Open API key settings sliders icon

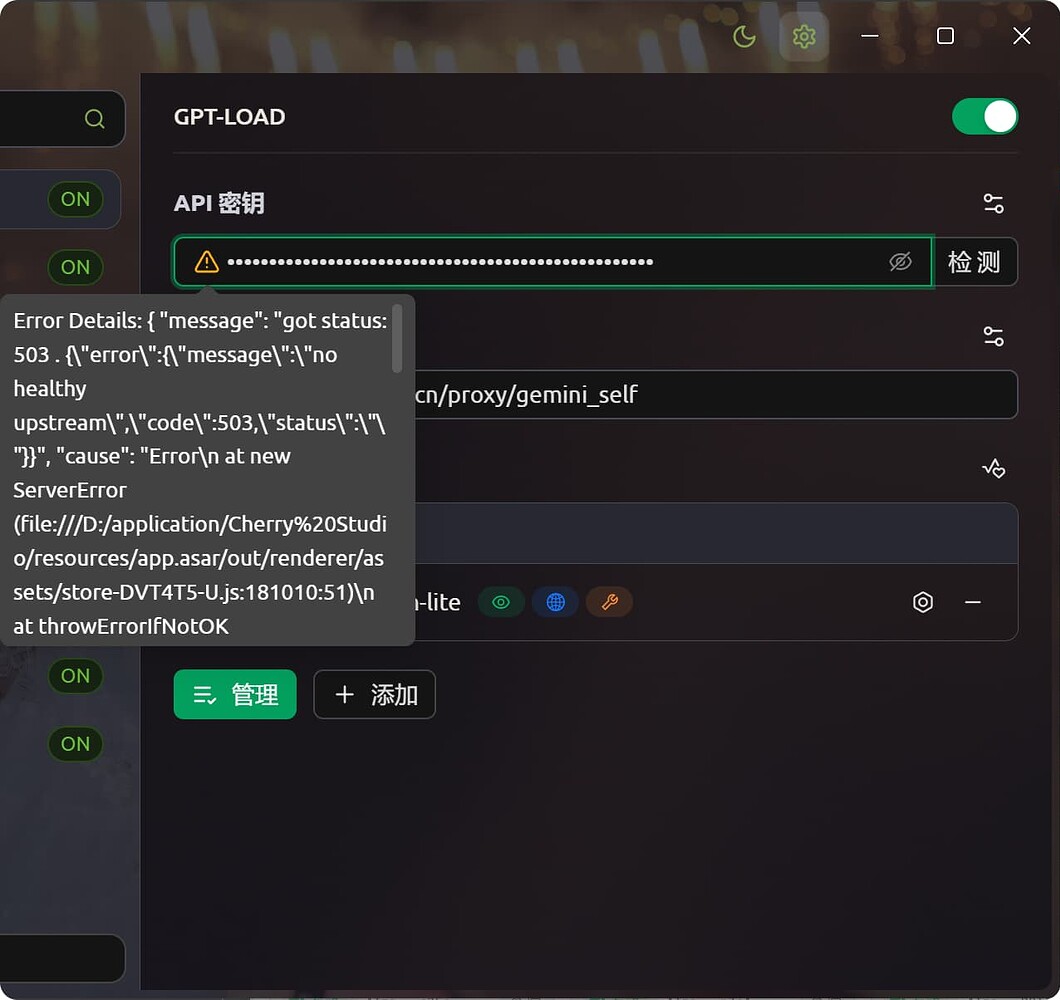(993, 203)
